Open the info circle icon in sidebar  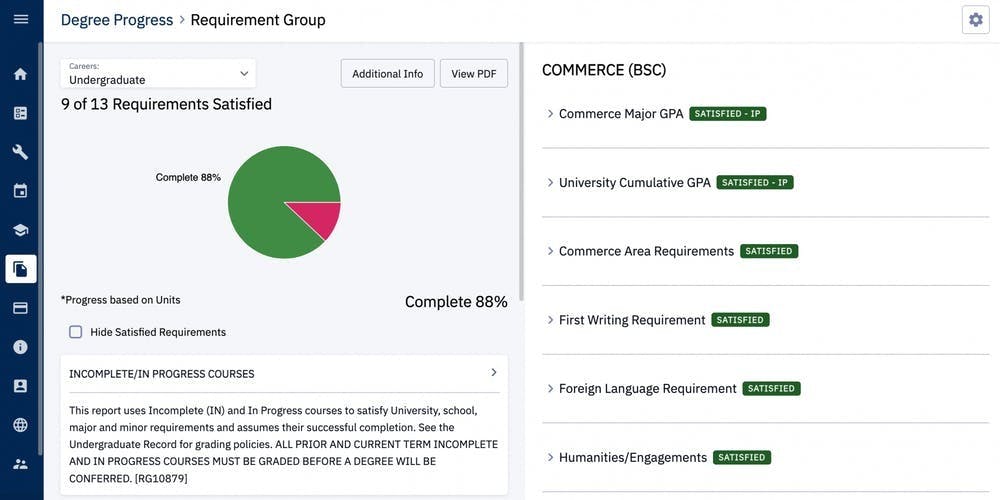[x=20, y=347]
